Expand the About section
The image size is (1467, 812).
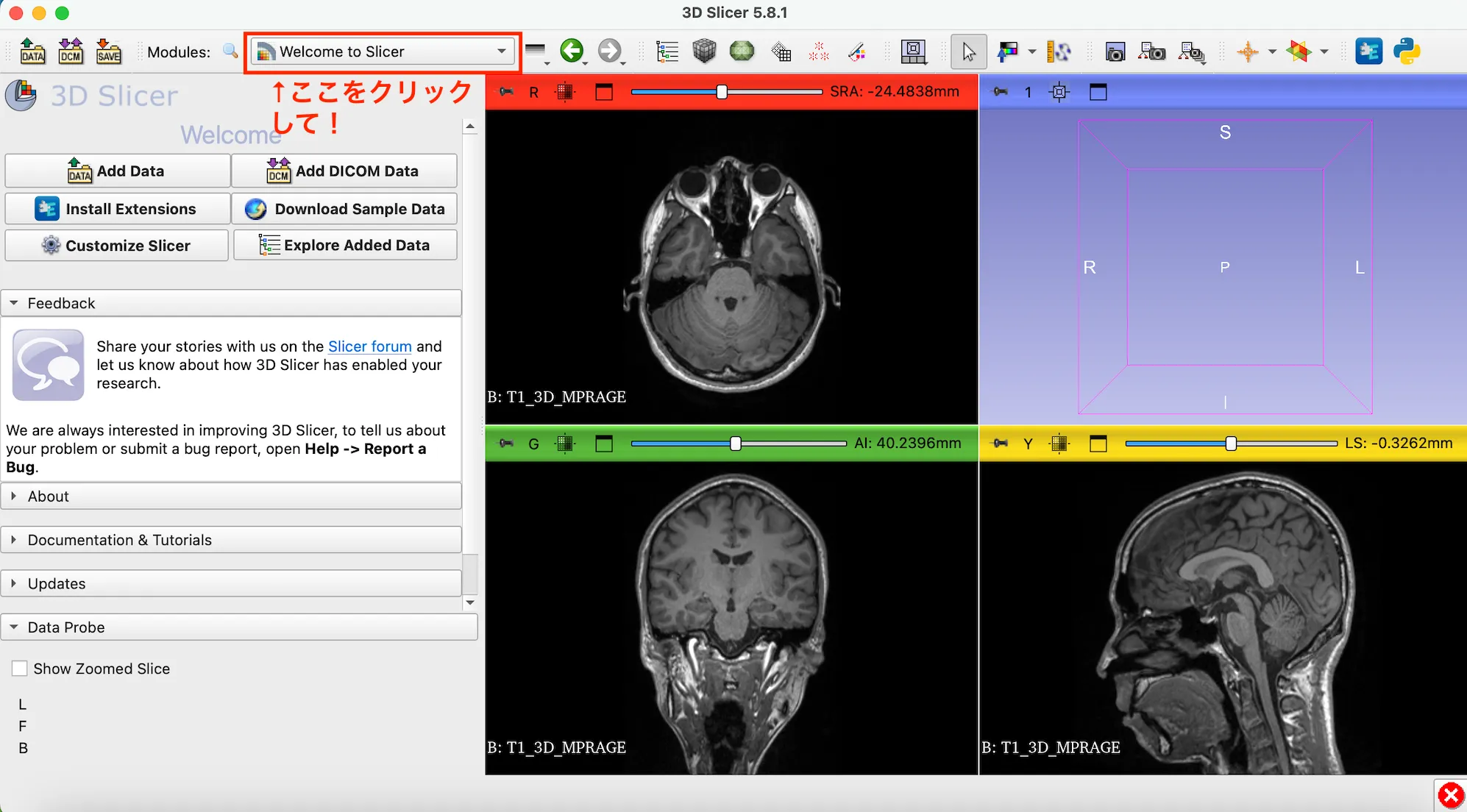(48, 496)
